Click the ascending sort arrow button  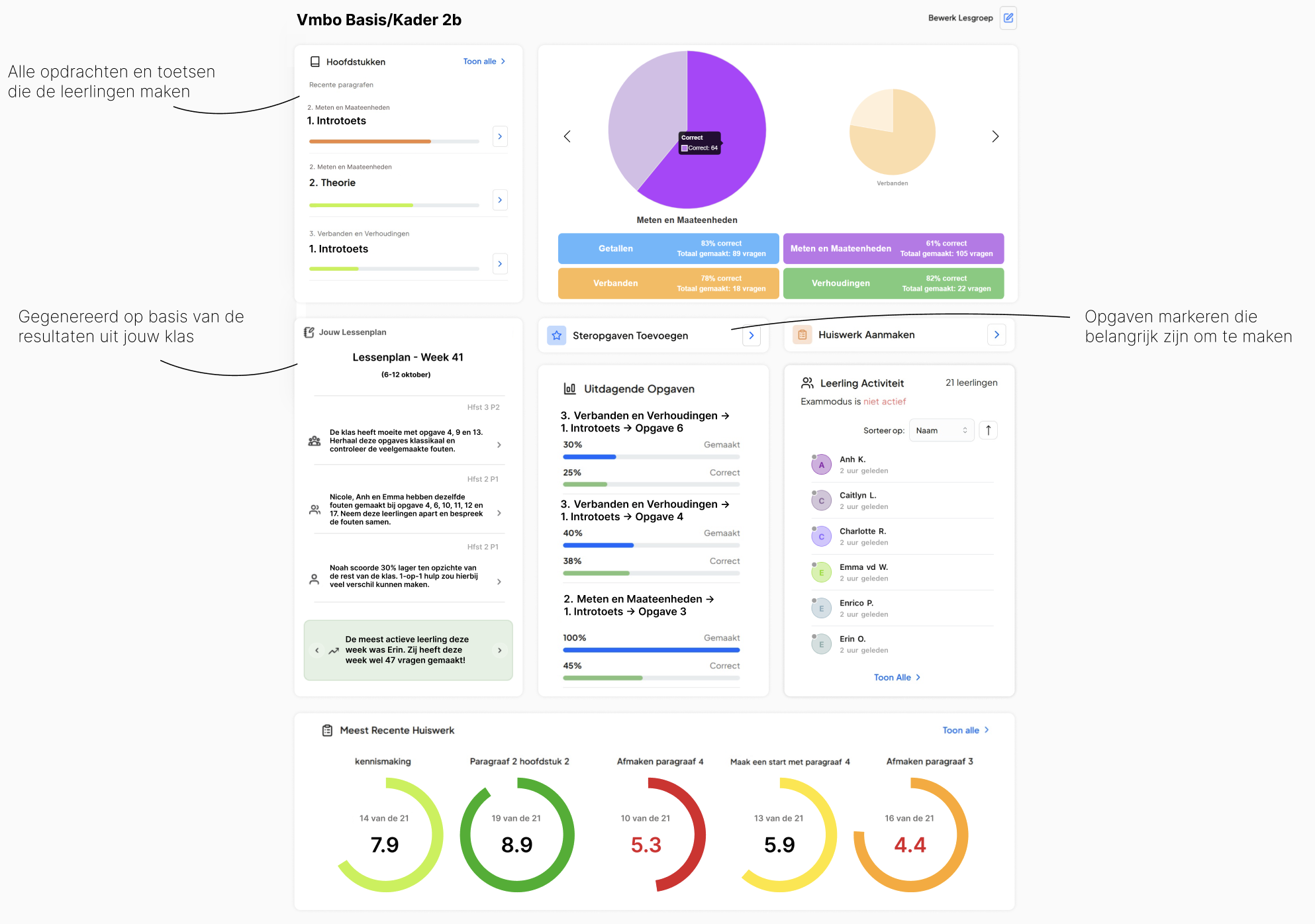pyautogui.click(x=988, y=430)
